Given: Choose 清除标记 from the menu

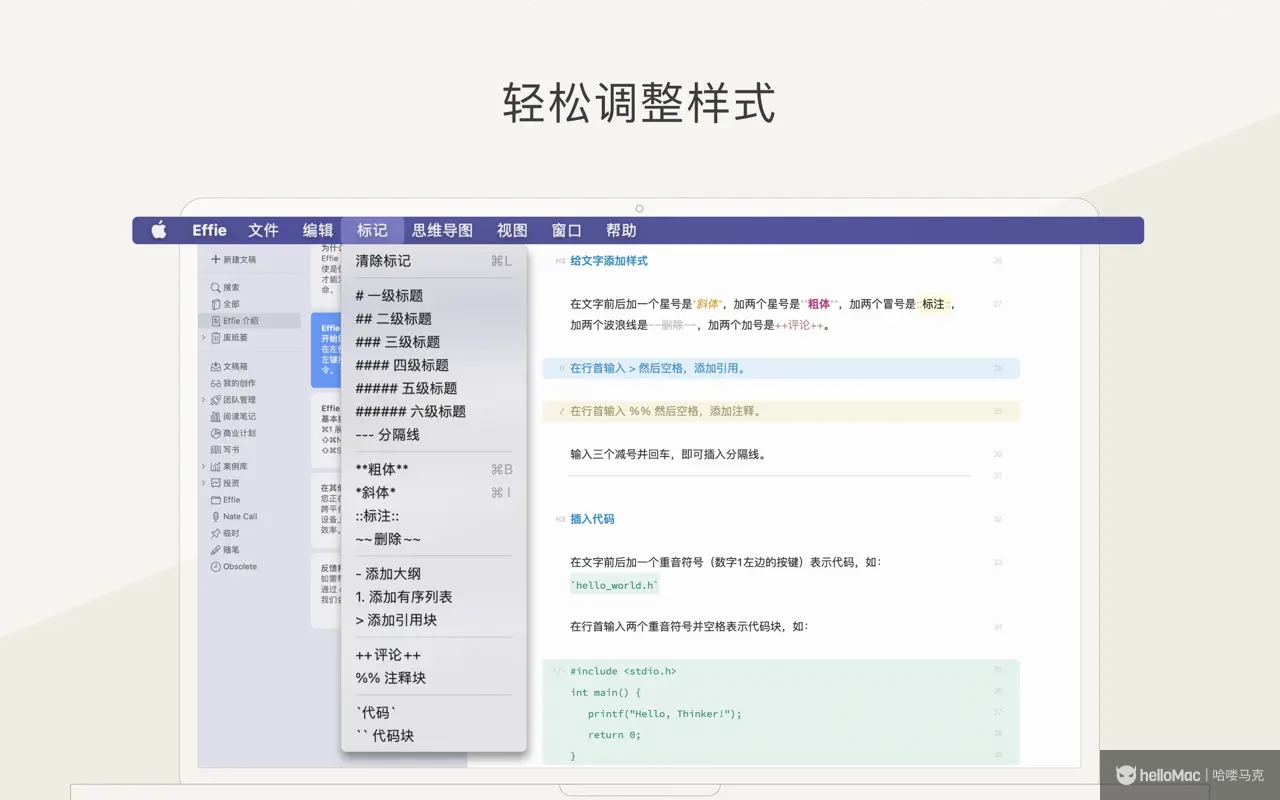Looking at the screenshot, I should [x=434, y=261].
